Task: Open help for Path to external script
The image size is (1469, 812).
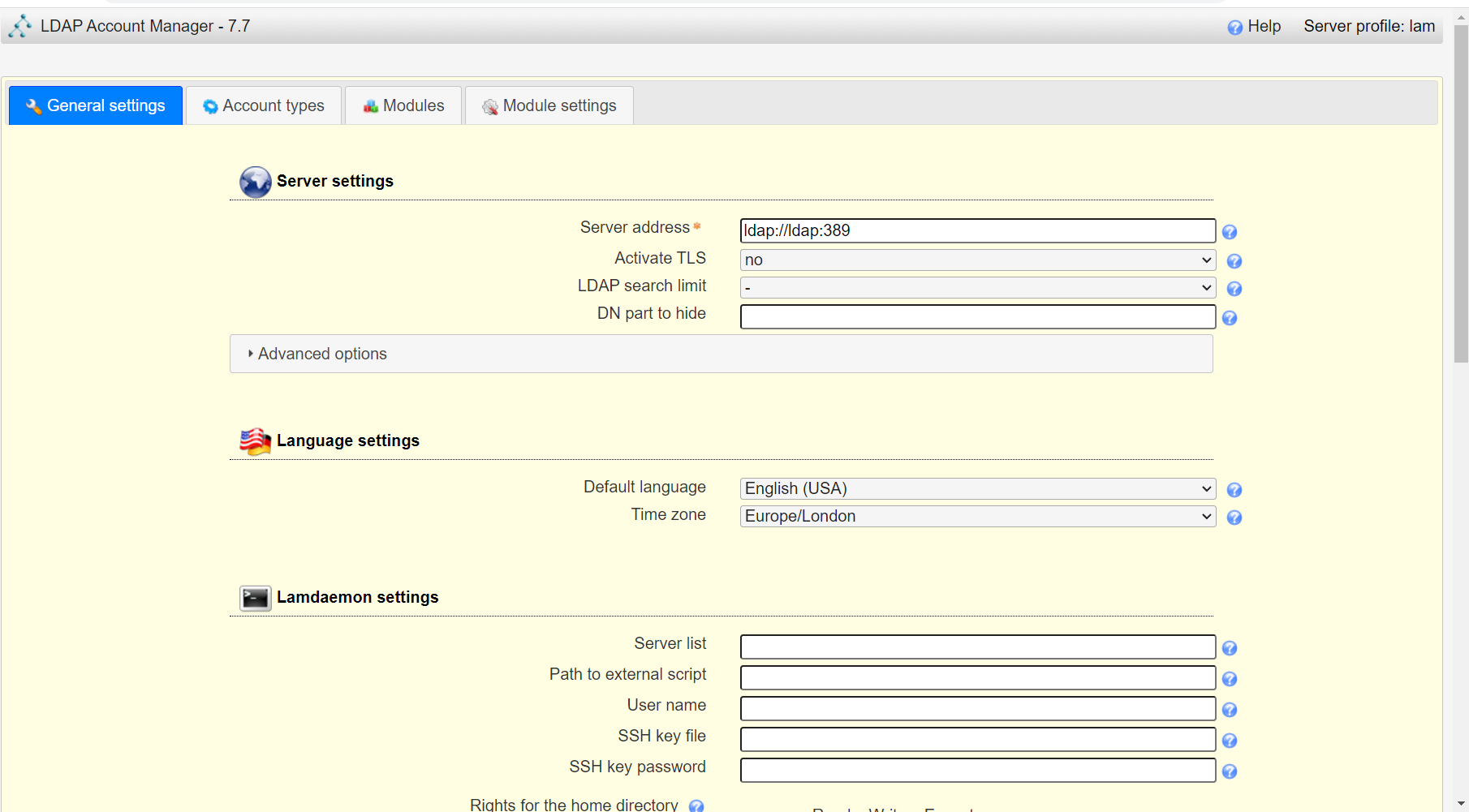Action: pos(1230,679)
